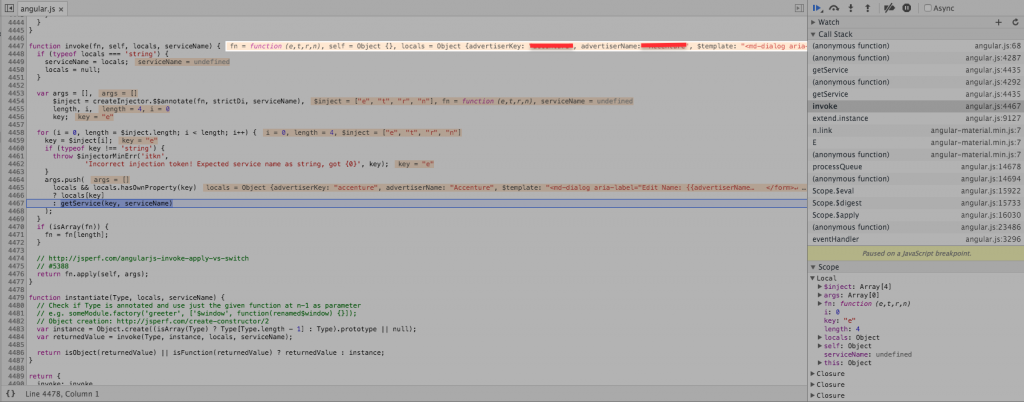
Task: Expand the fn function variable
Action: tap(820, 303)
